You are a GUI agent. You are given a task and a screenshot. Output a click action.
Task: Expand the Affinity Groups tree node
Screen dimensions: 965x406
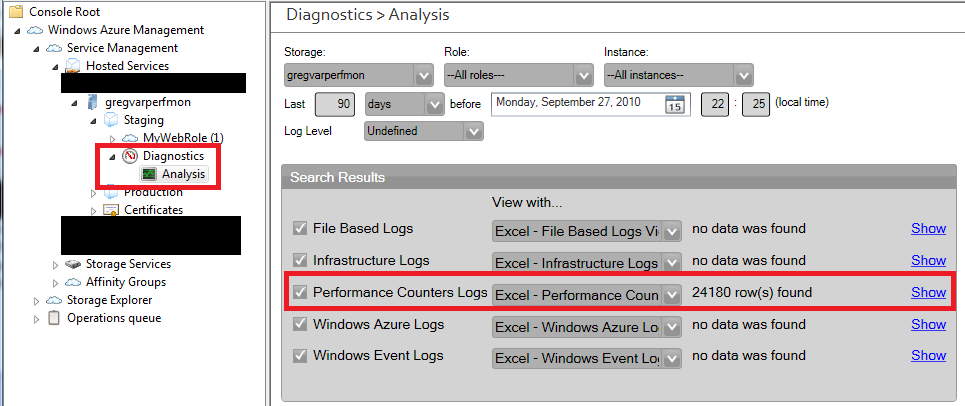55,283
